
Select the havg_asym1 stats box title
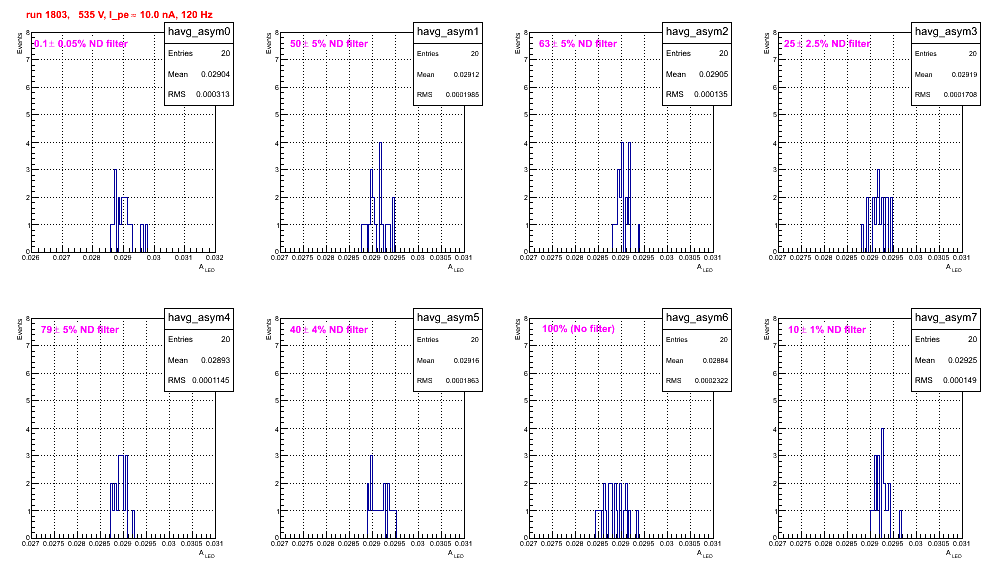448,32
